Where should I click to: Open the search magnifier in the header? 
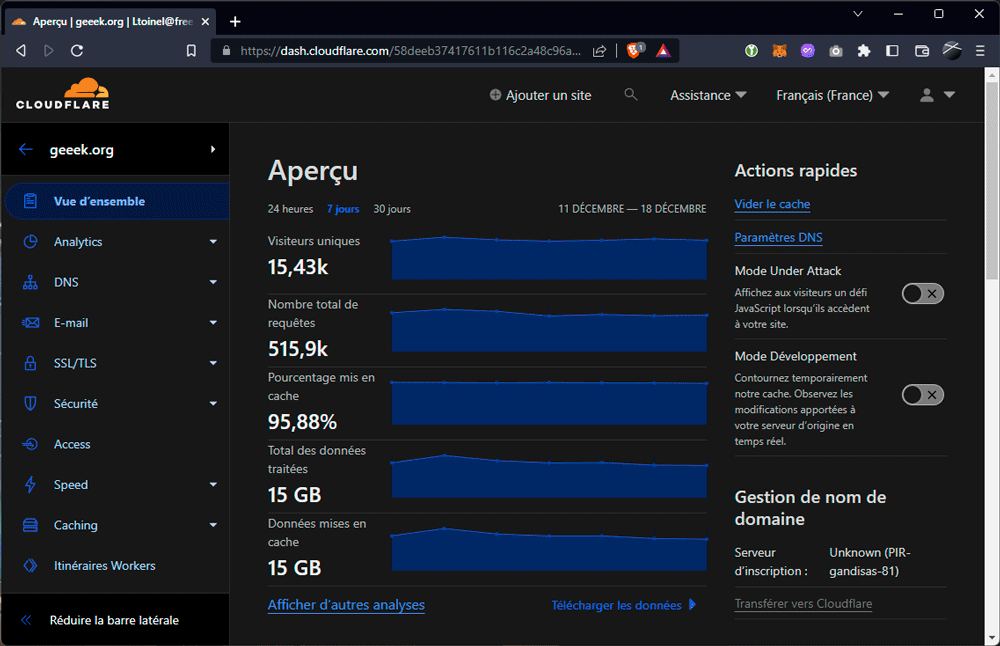[x=631, y=94]
